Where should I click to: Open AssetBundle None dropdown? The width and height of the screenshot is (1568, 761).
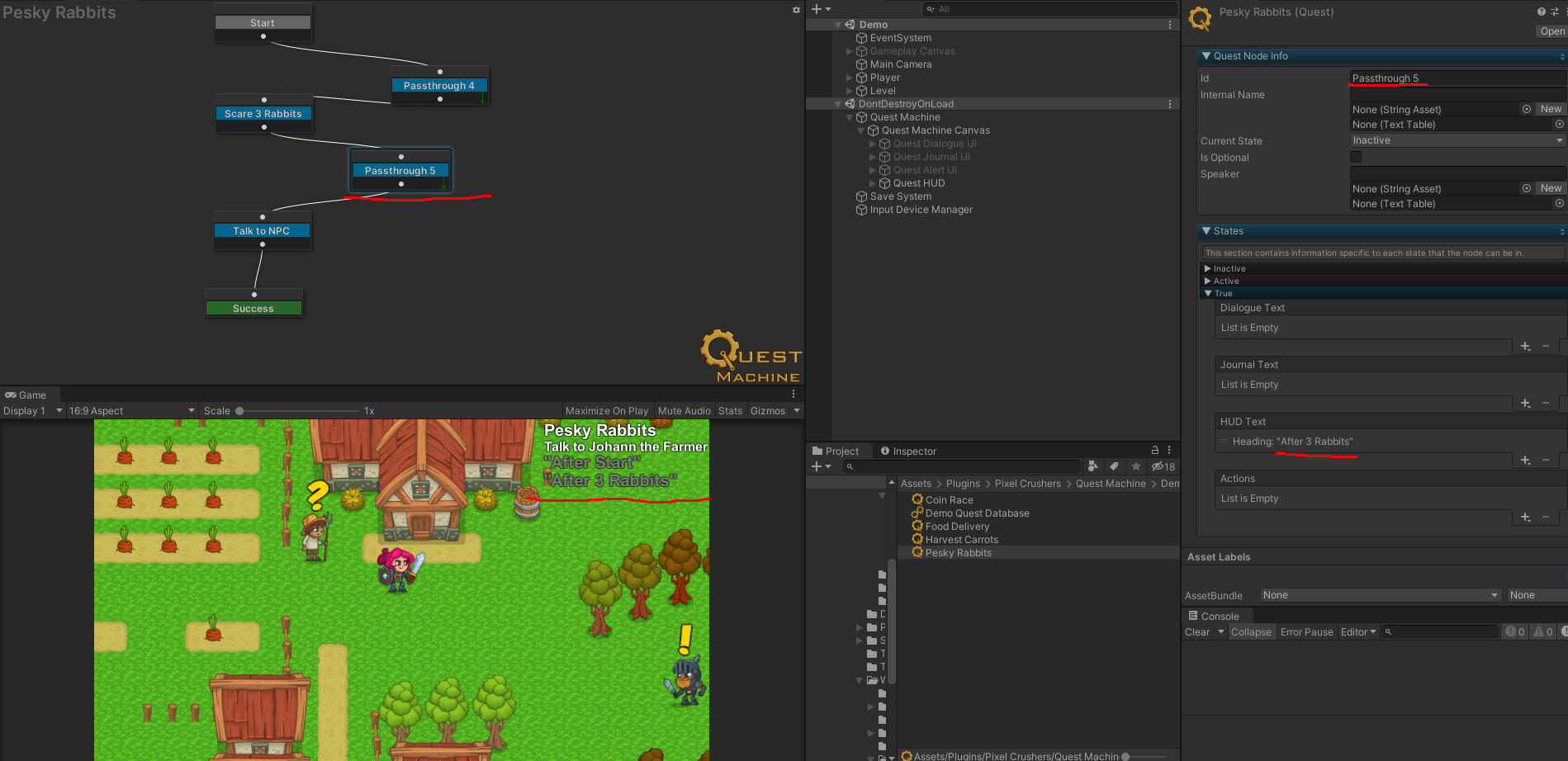pos(1381,595)
